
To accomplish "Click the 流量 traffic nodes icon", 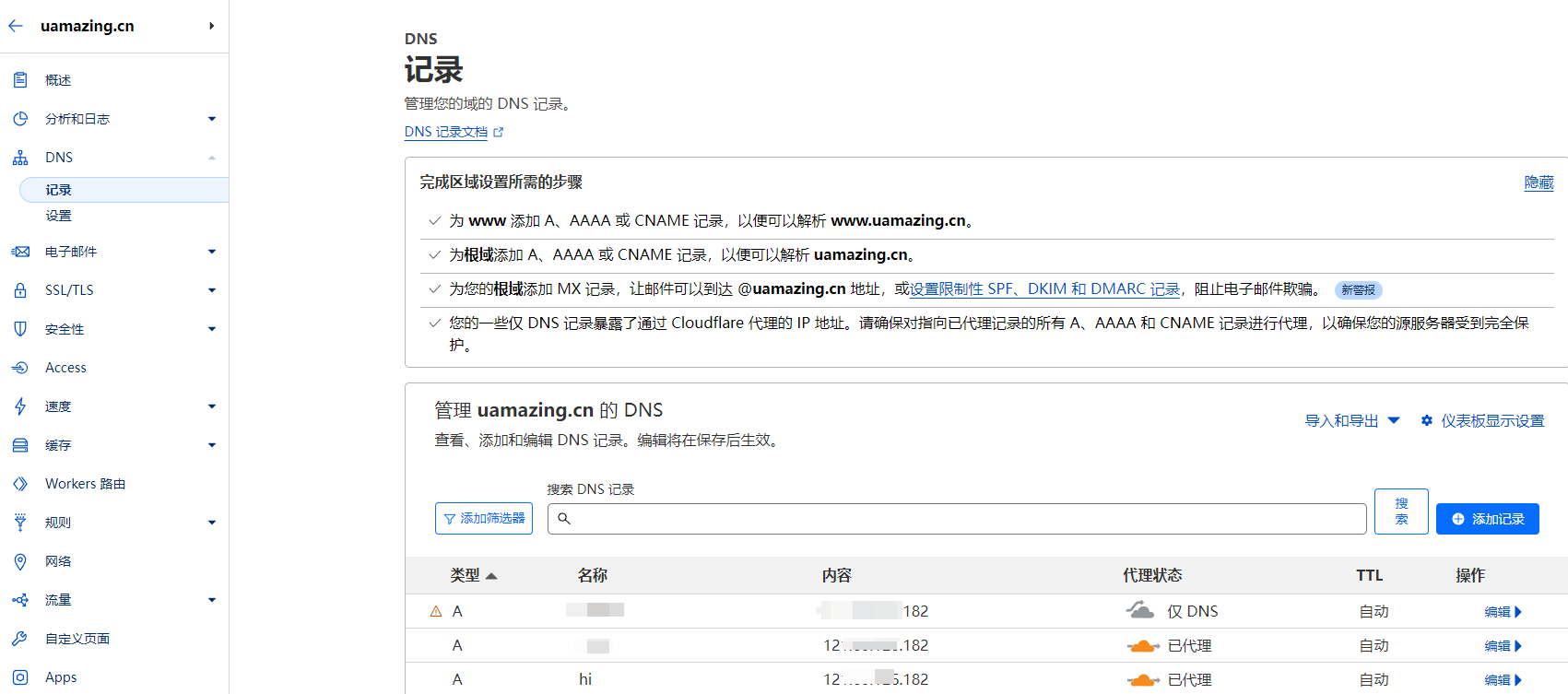I will 20,600.
